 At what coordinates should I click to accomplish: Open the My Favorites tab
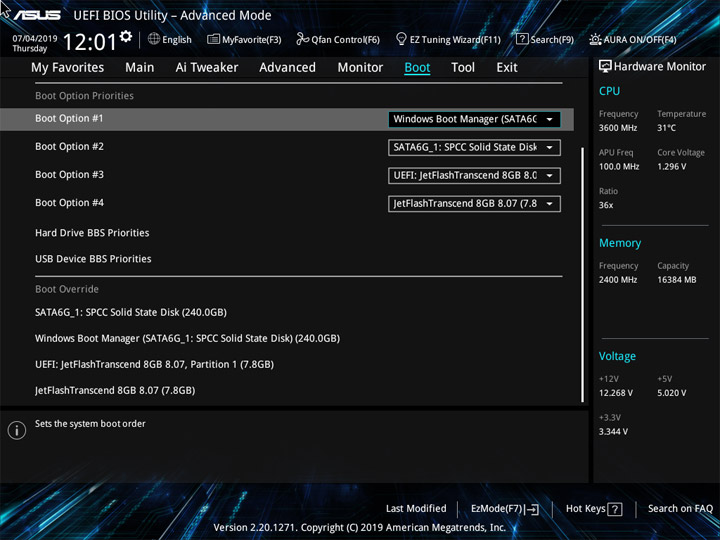pyautogui.click(x=68, y=68)
